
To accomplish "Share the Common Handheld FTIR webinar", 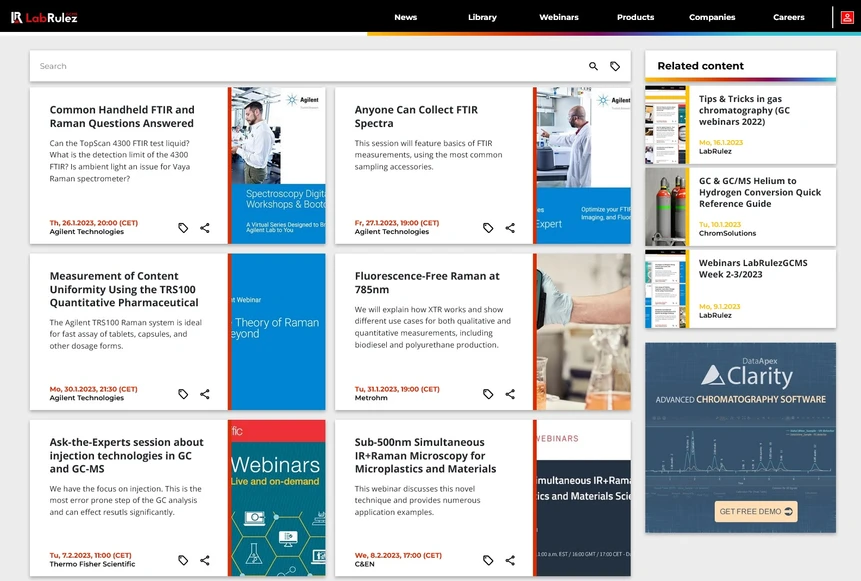I will pyautogui.click(x=205, y=228).
